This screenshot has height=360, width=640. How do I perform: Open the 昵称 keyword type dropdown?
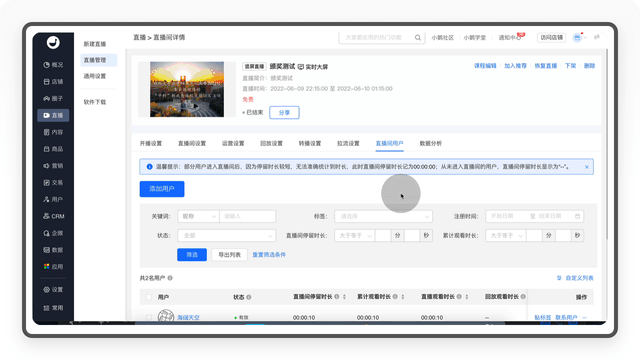tap(198, 216)
